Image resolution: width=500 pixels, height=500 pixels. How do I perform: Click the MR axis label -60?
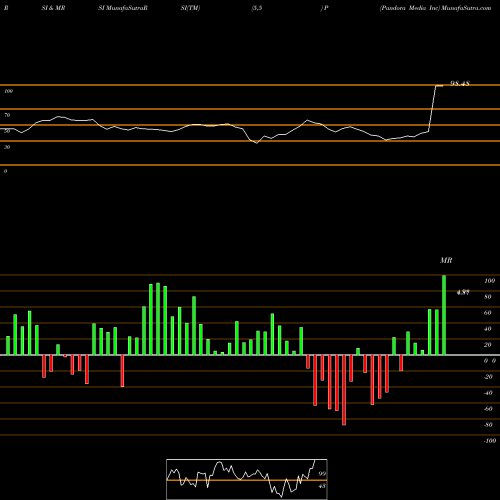tap(488, 409)
